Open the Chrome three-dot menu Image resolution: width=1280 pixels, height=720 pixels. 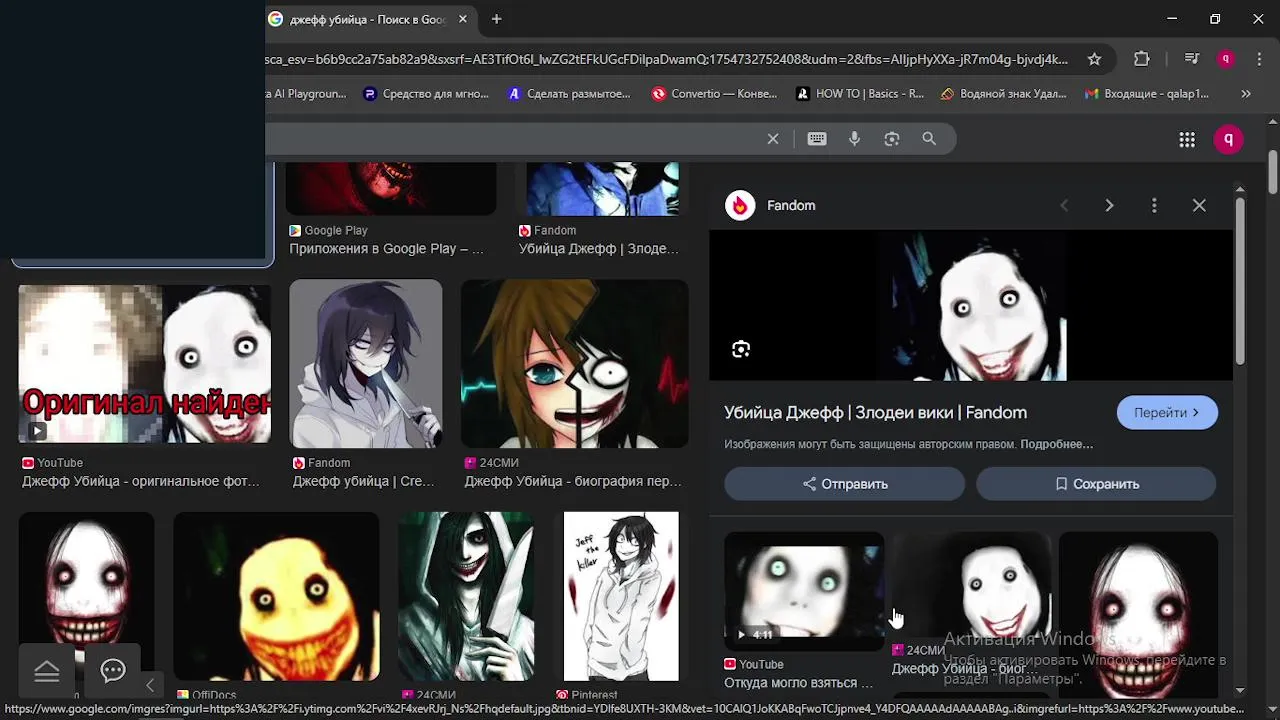tap(1258, 59)
